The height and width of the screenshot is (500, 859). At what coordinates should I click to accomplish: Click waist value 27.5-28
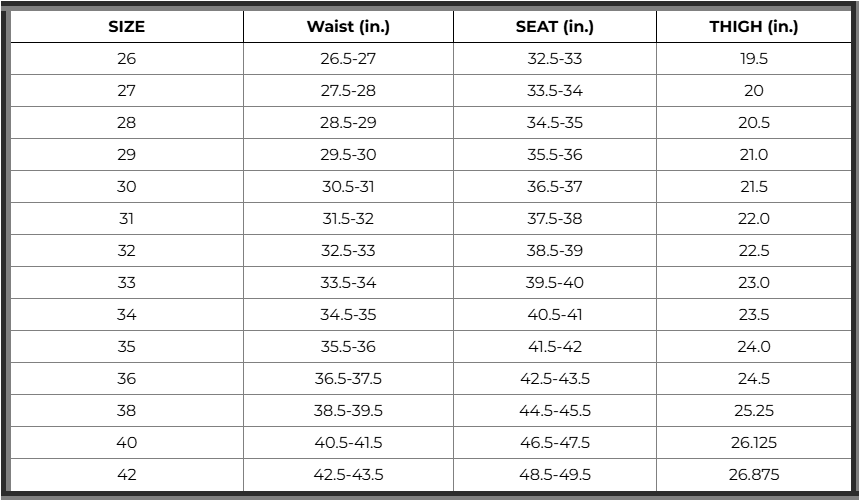pyautogui.click(x=348, y=90)
